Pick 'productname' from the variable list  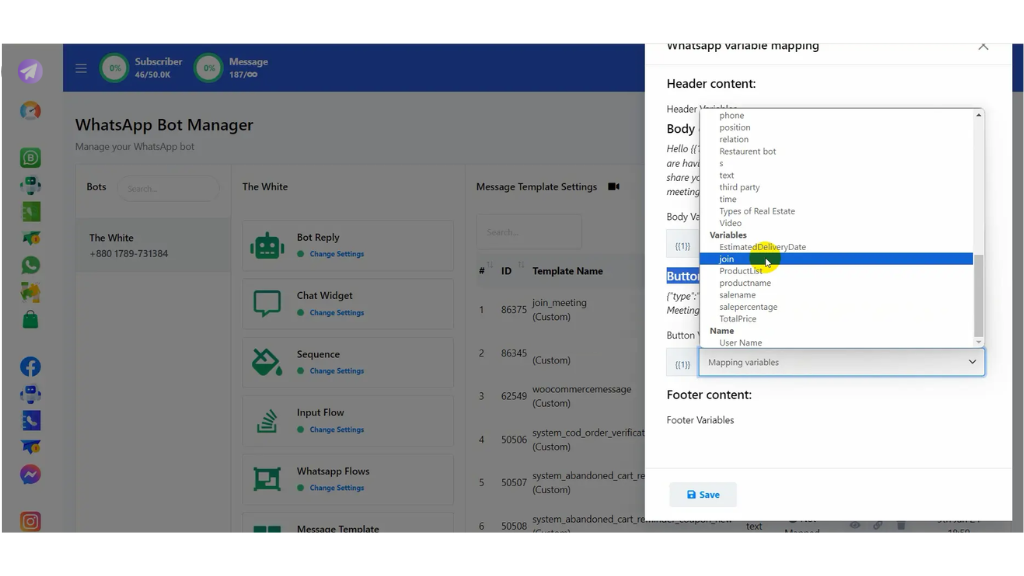click(x=745, y=283)
